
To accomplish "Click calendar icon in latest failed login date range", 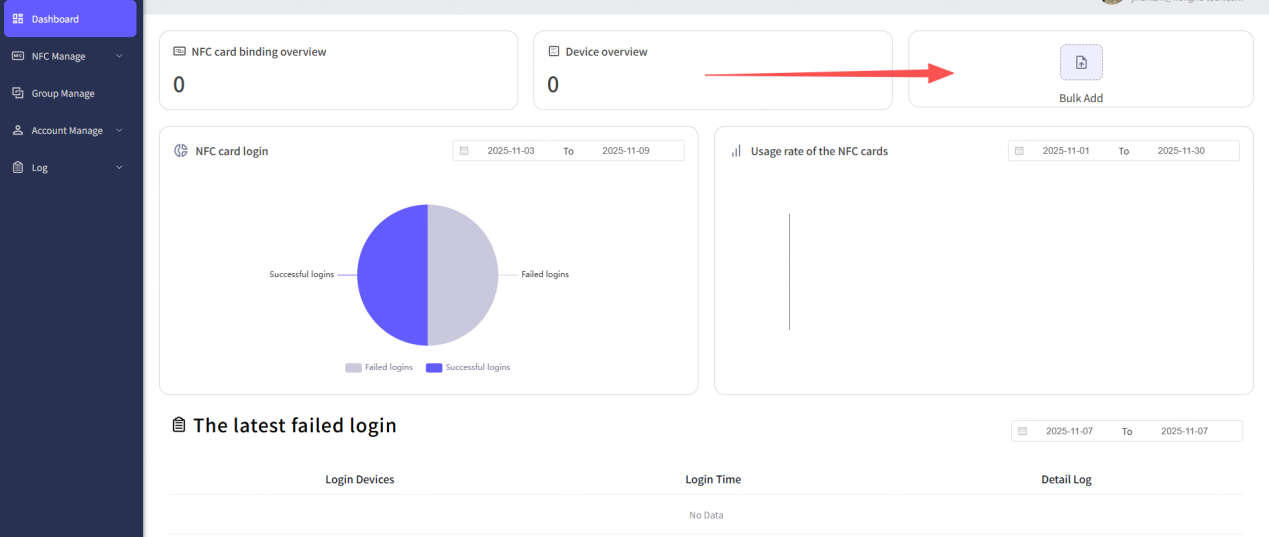I will (x=1022, y=431).
